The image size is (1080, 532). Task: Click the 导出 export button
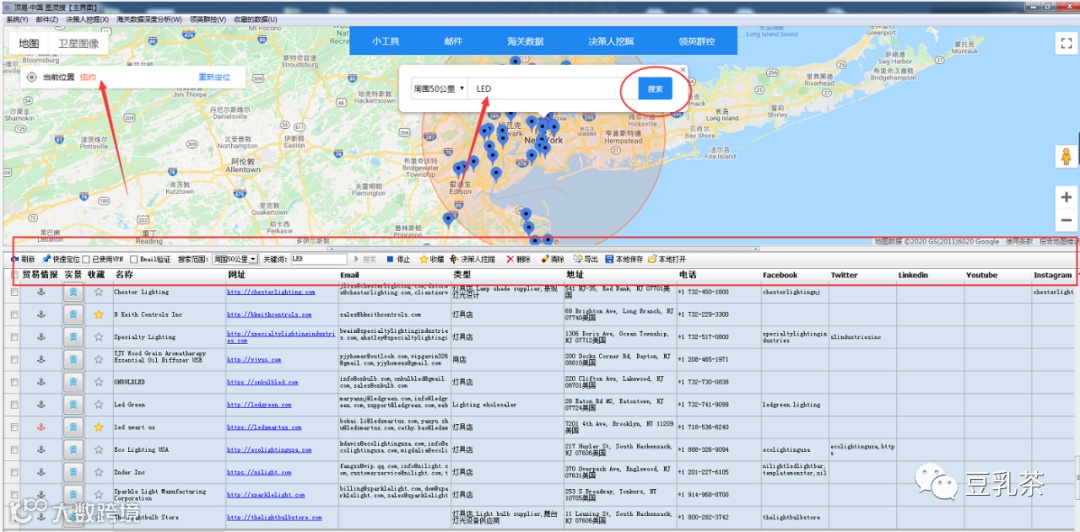[x=586, y=259]
